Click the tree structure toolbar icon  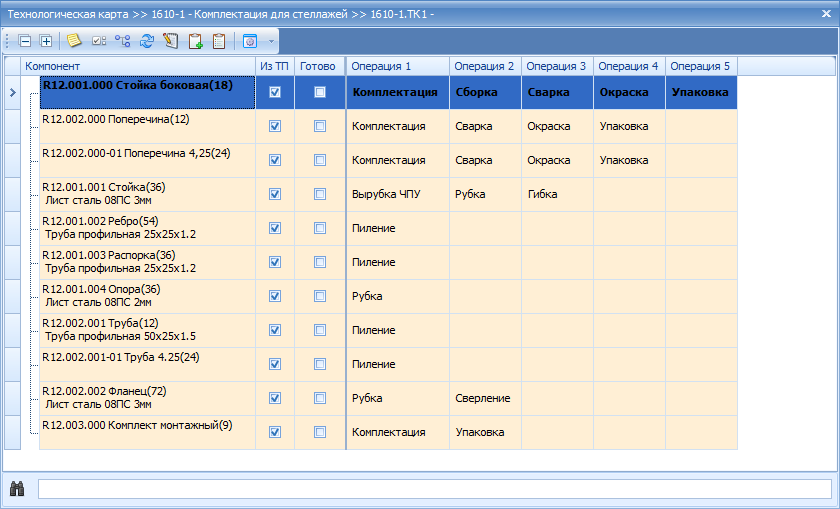123,41
